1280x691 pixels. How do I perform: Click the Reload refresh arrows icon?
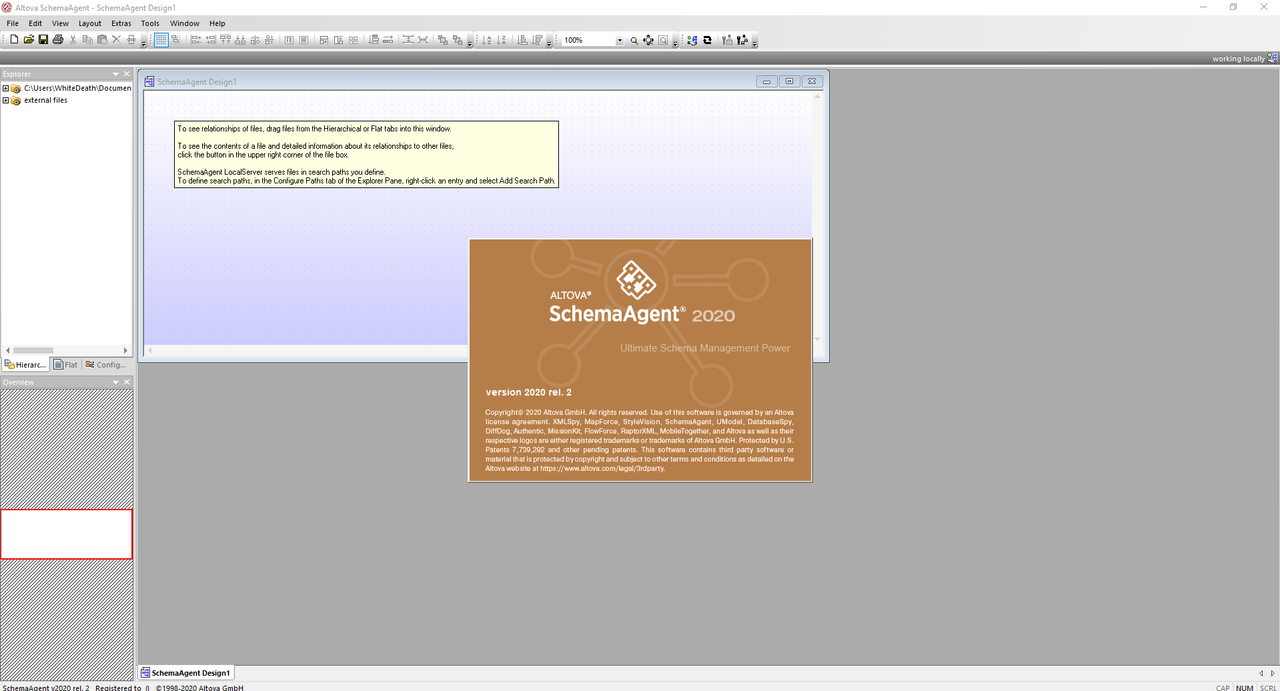[707, 40]
